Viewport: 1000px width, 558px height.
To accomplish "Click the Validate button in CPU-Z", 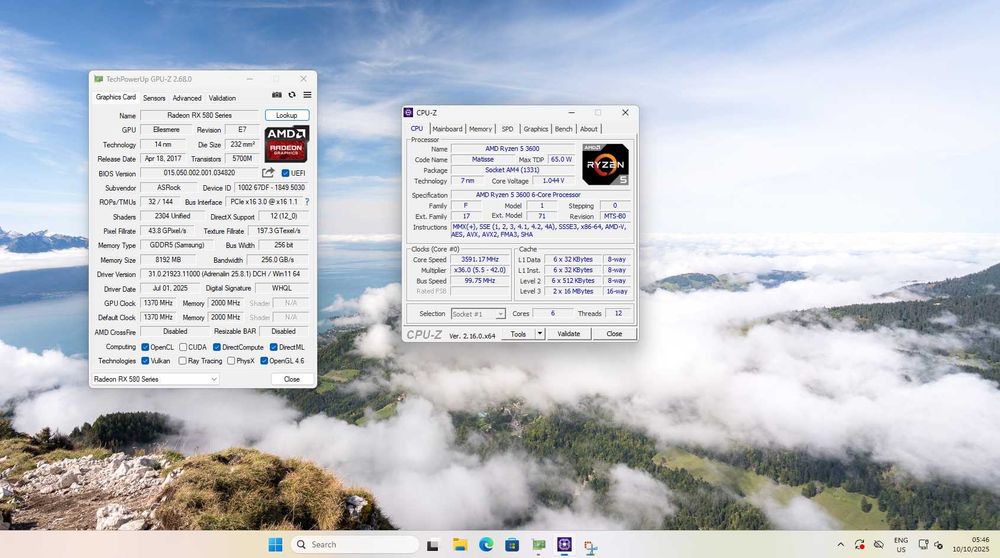I will click(x=568, y=334).
